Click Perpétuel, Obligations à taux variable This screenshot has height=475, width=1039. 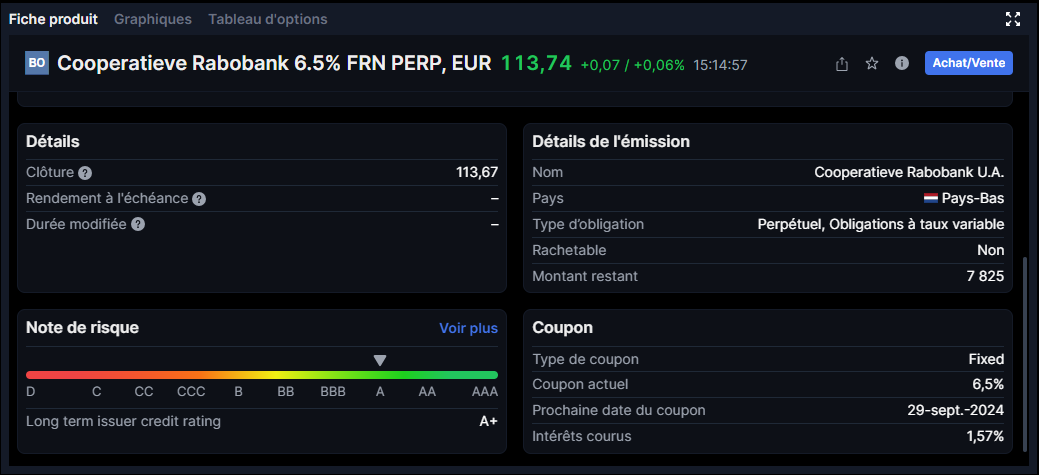tap(881, 225)
